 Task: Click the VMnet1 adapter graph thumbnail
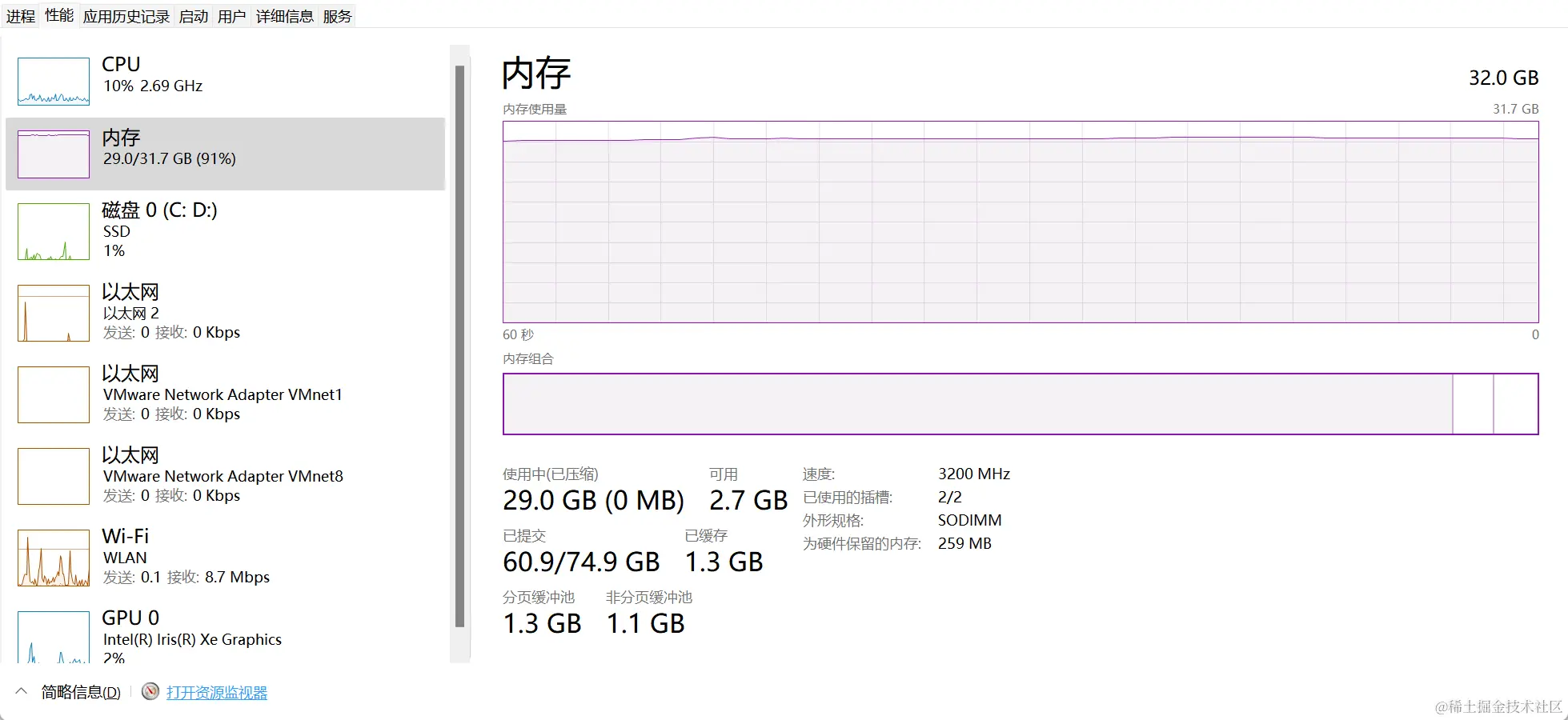click(54, 395)
